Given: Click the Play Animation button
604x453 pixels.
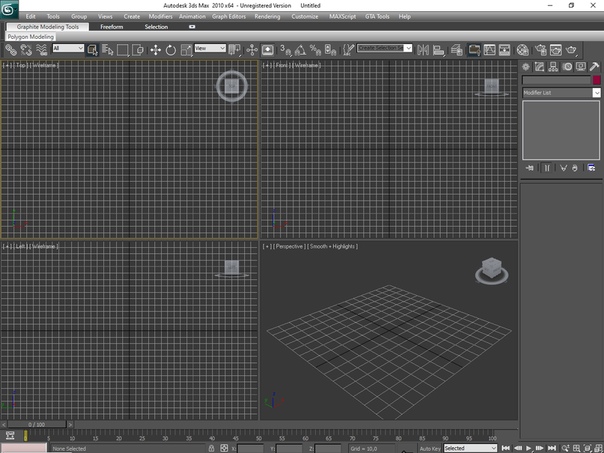Looking at the screenshot, I should tap(529, 448).
